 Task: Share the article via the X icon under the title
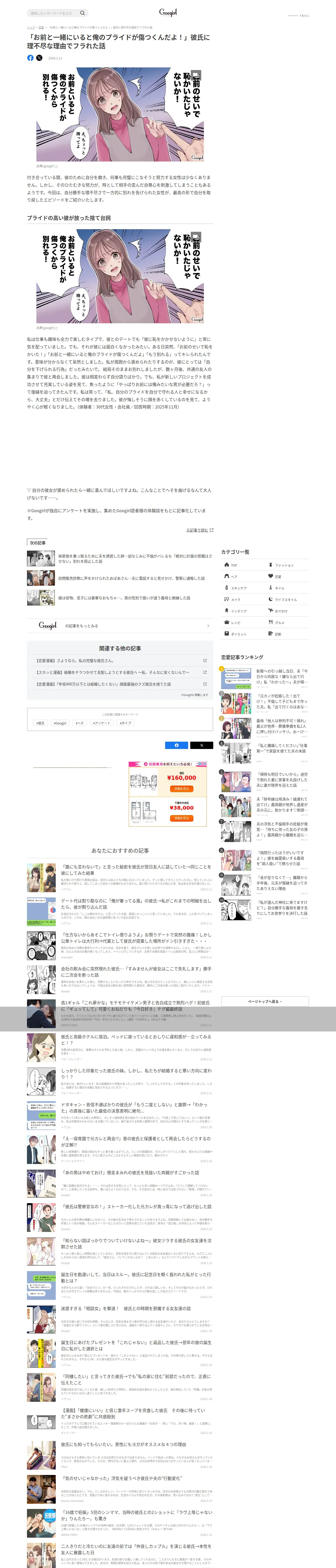[x=40, y=58]
